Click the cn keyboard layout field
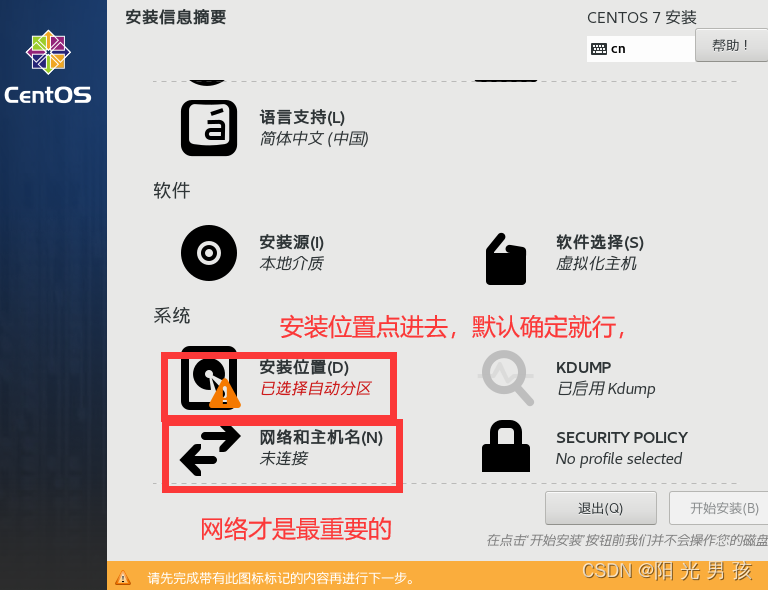 coord(641,49)
